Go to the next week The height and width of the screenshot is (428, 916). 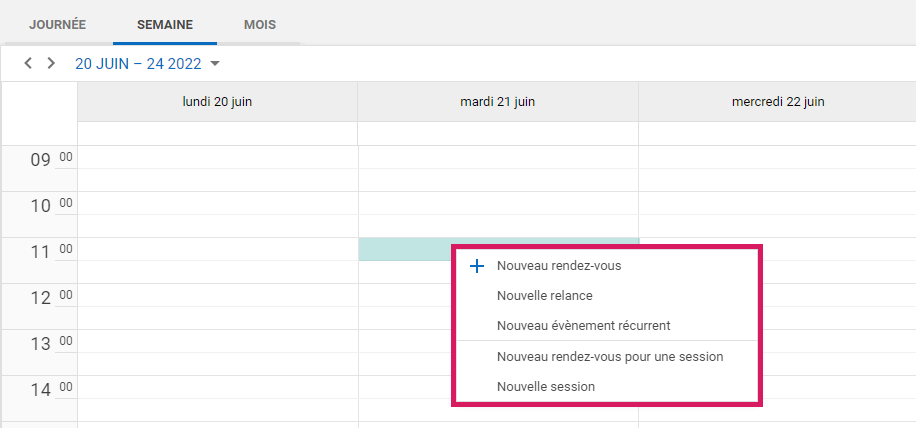pos(51,64)
